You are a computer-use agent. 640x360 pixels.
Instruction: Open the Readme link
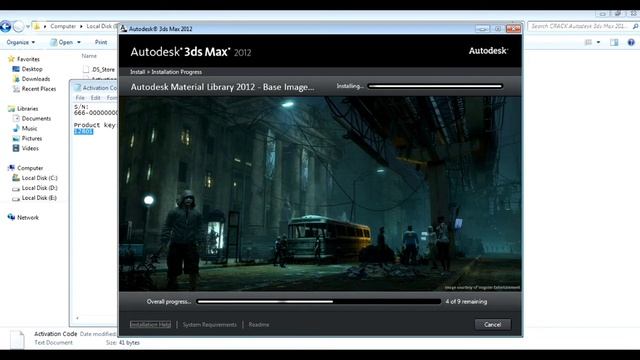point(259,324)
